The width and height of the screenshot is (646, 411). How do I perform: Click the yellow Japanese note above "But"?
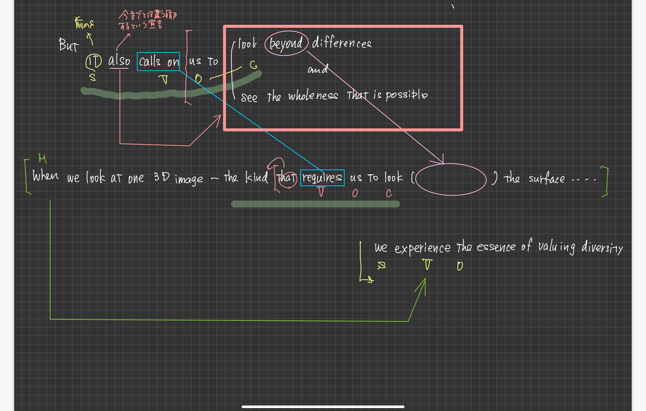pyautogui.click(x=84, y=22)
